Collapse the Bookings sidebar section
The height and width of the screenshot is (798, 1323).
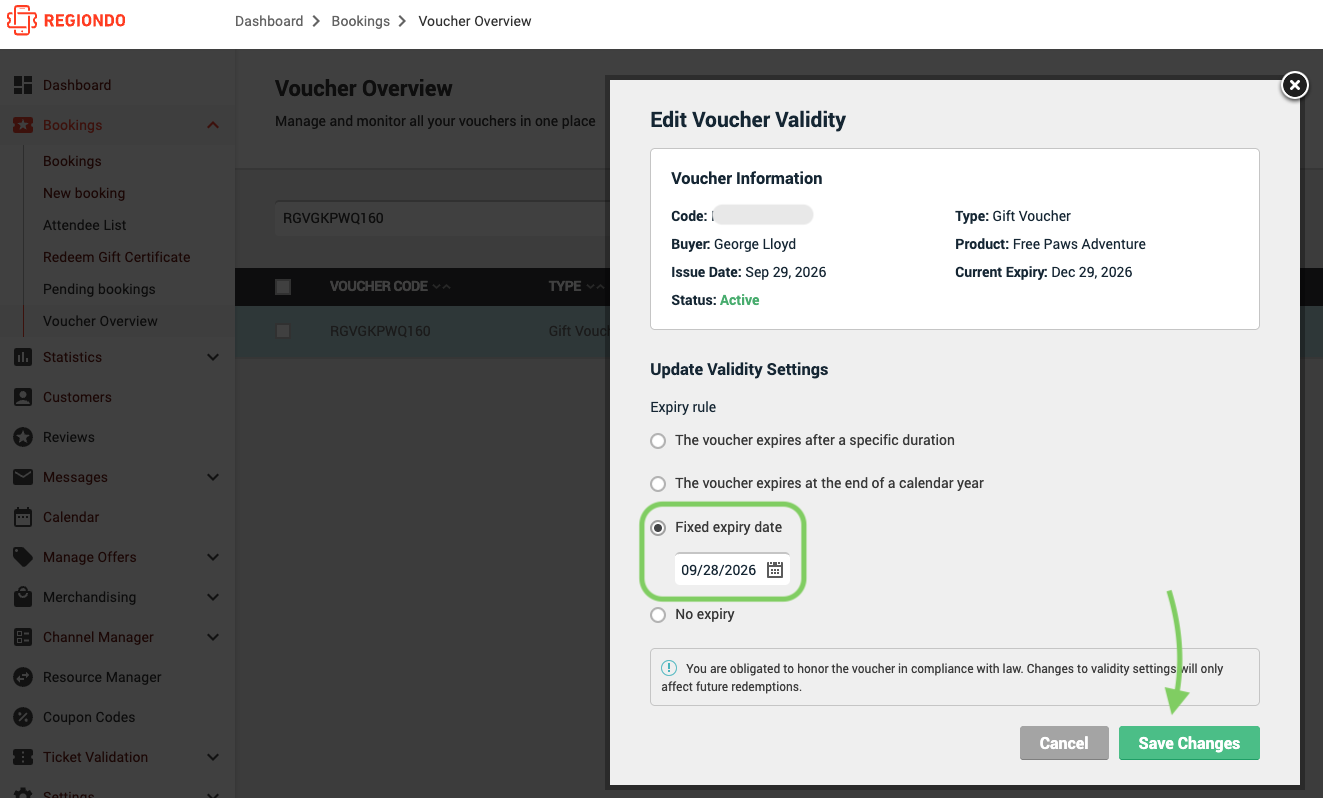pos(213,125)
